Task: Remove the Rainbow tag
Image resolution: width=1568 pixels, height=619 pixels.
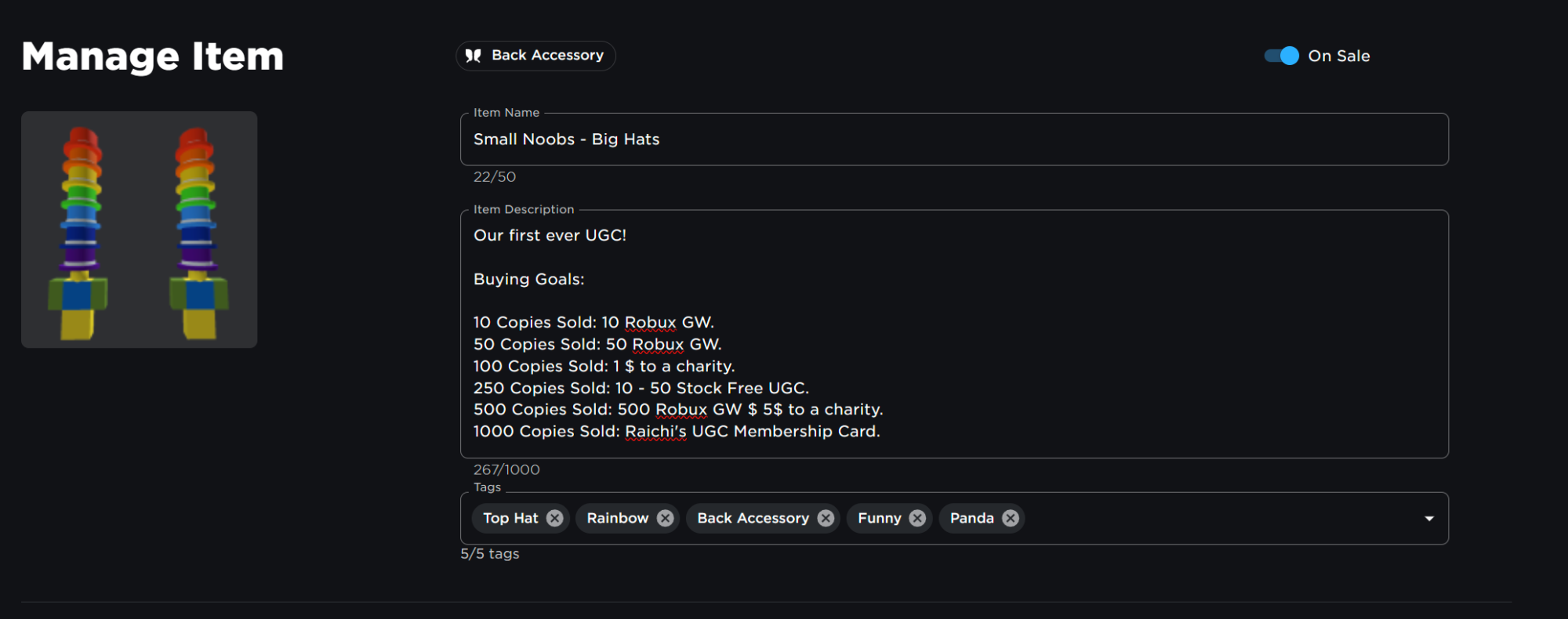Action: pyautogui.click(x=665, y=518)
